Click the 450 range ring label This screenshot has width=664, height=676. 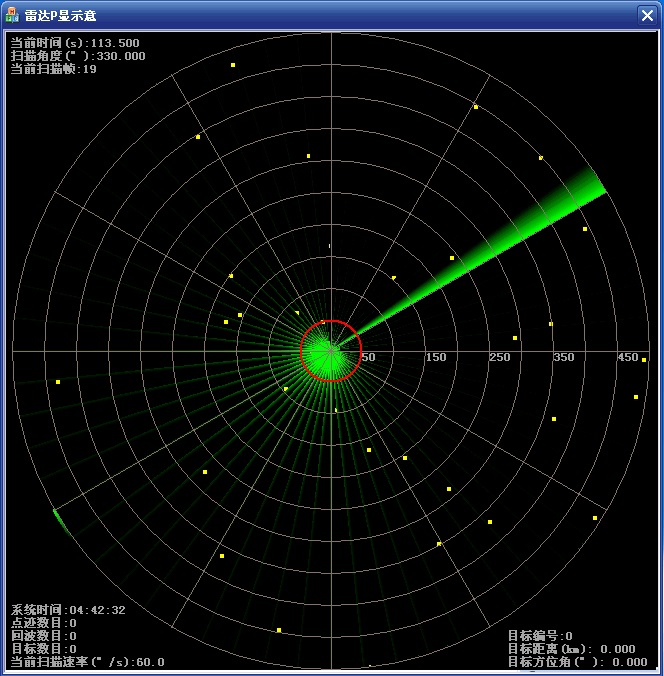coord(627,357)
